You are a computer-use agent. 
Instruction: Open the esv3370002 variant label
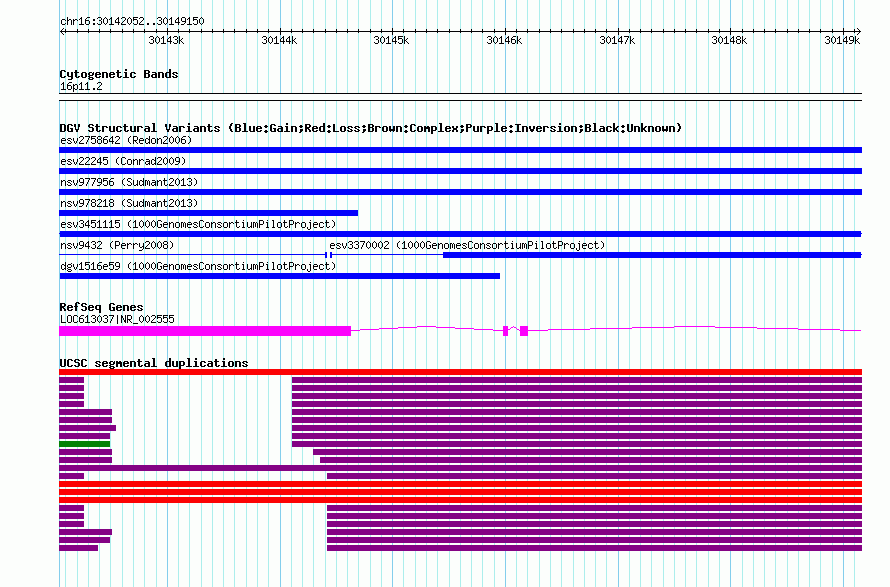coord(467,245)
